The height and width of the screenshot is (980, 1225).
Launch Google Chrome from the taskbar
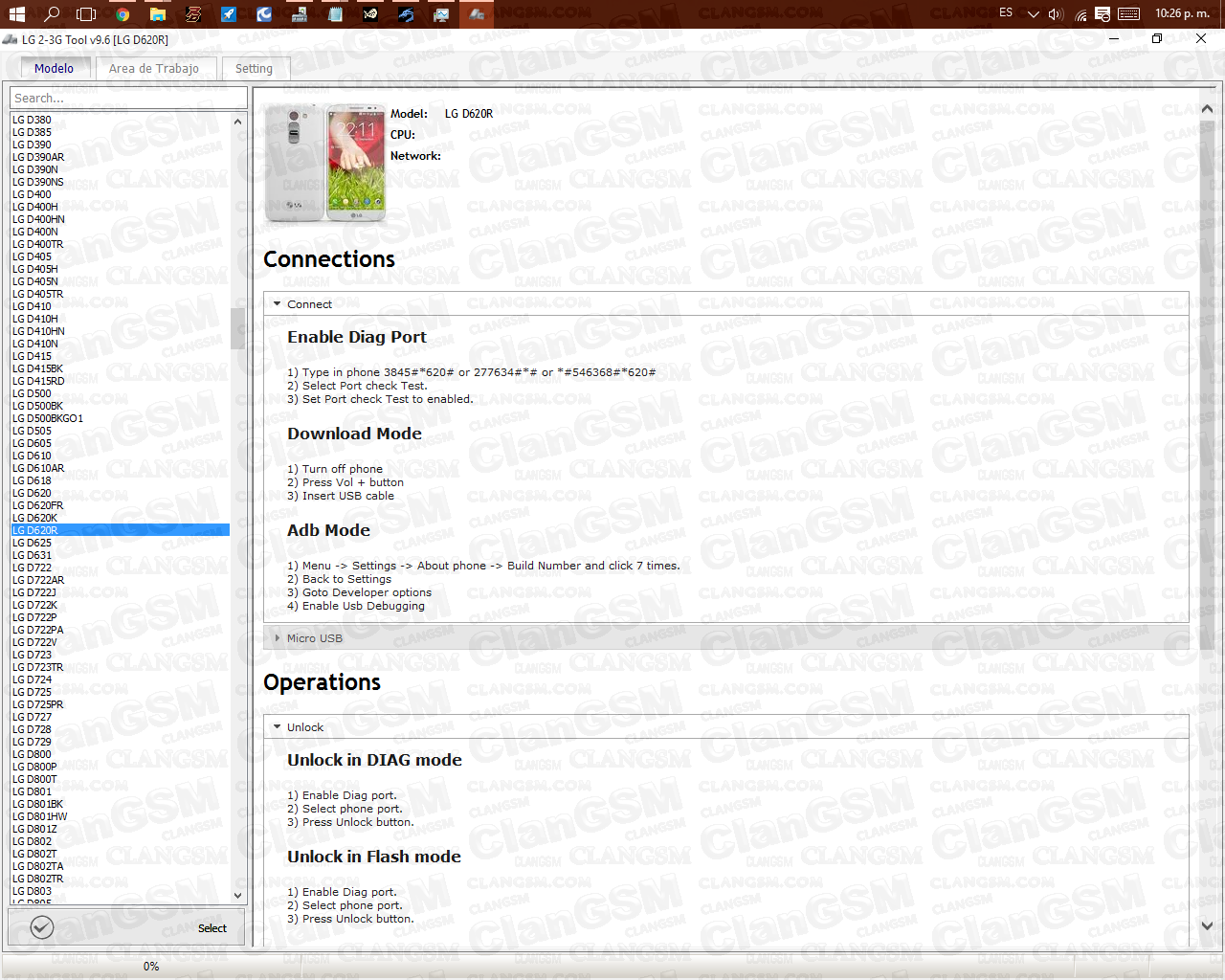pyautogui.click(x=122, y=13)
